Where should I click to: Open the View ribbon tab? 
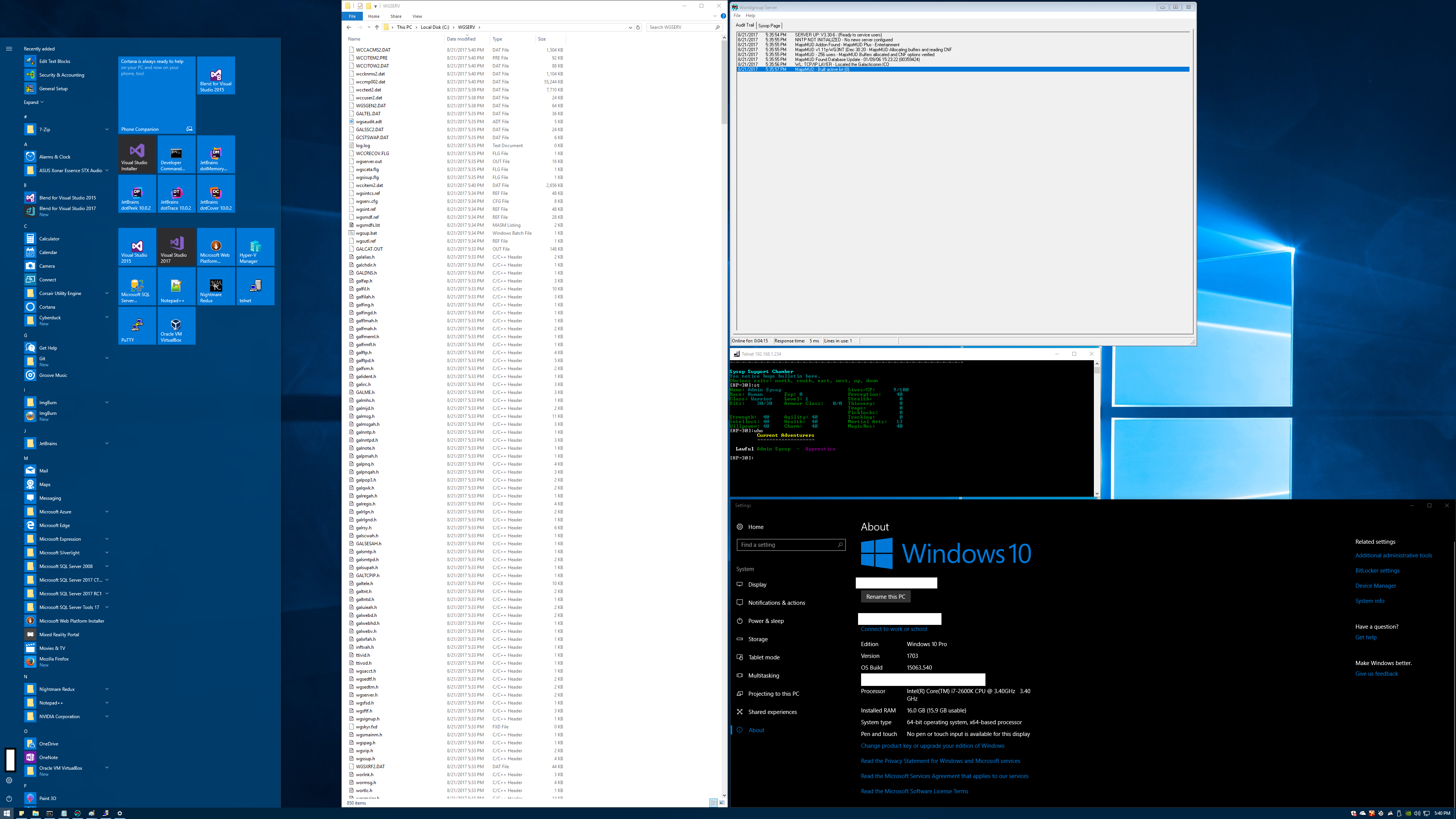417,16
